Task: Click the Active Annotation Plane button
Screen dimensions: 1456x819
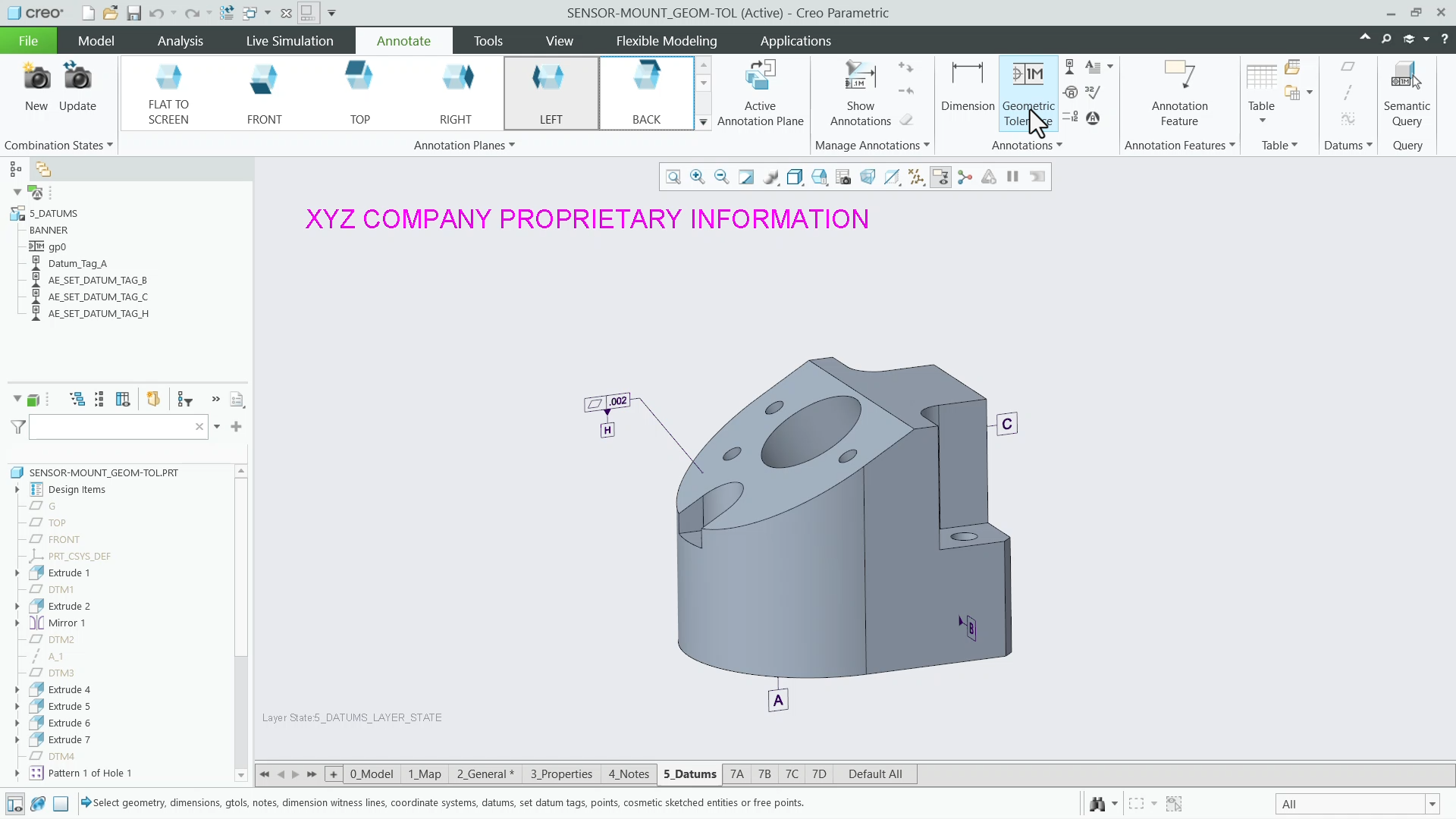Action: point(760,93)
